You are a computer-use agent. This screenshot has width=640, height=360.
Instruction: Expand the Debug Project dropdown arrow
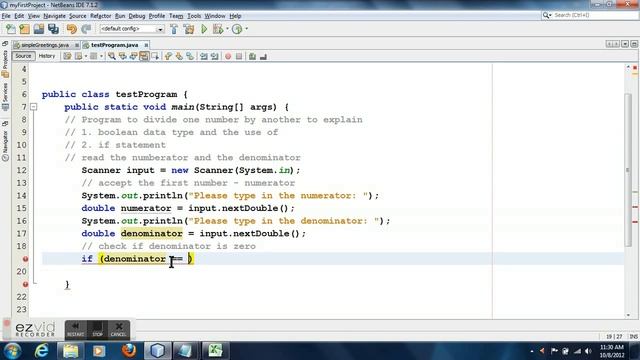[227, 29]
